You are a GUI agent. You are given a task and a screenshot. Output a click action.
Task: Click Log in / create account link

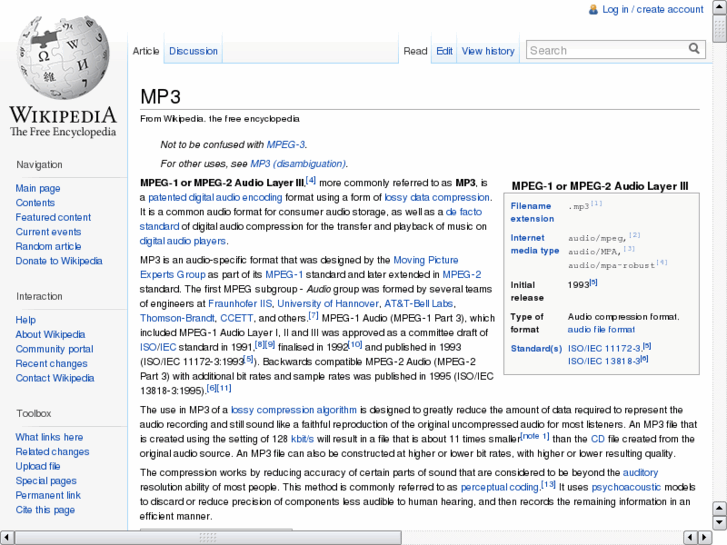tap(653, 9)
